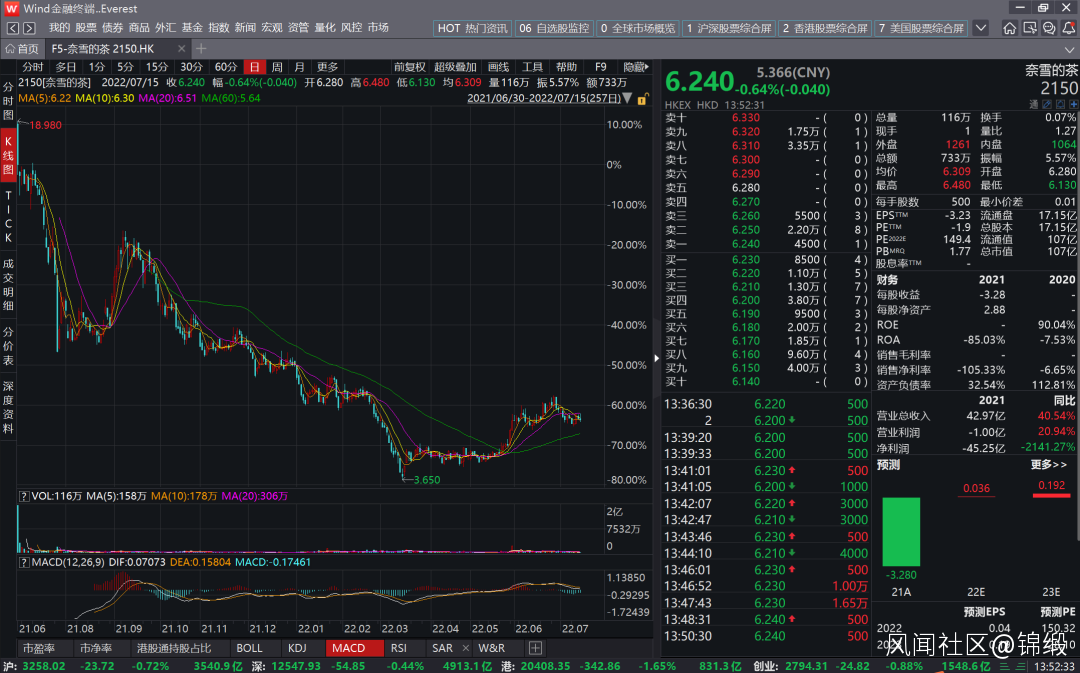
Task: Switch to 1分 chart period
Action: click(97, 67)
